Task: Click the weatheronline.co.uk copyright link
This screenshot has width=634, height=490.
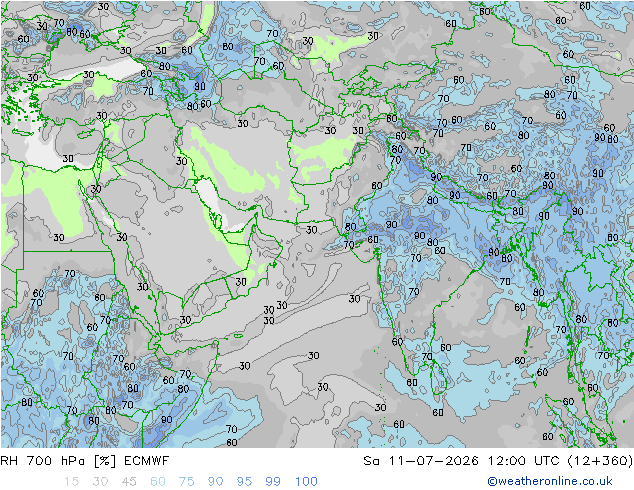Action: point(550,481)
